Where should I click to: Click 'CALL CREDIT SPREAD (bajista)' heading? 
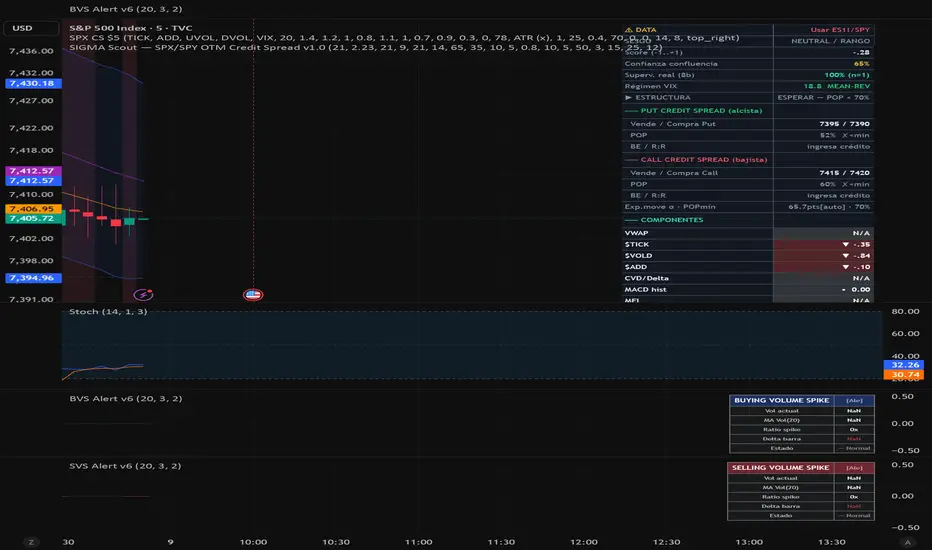tap(704, 159)
